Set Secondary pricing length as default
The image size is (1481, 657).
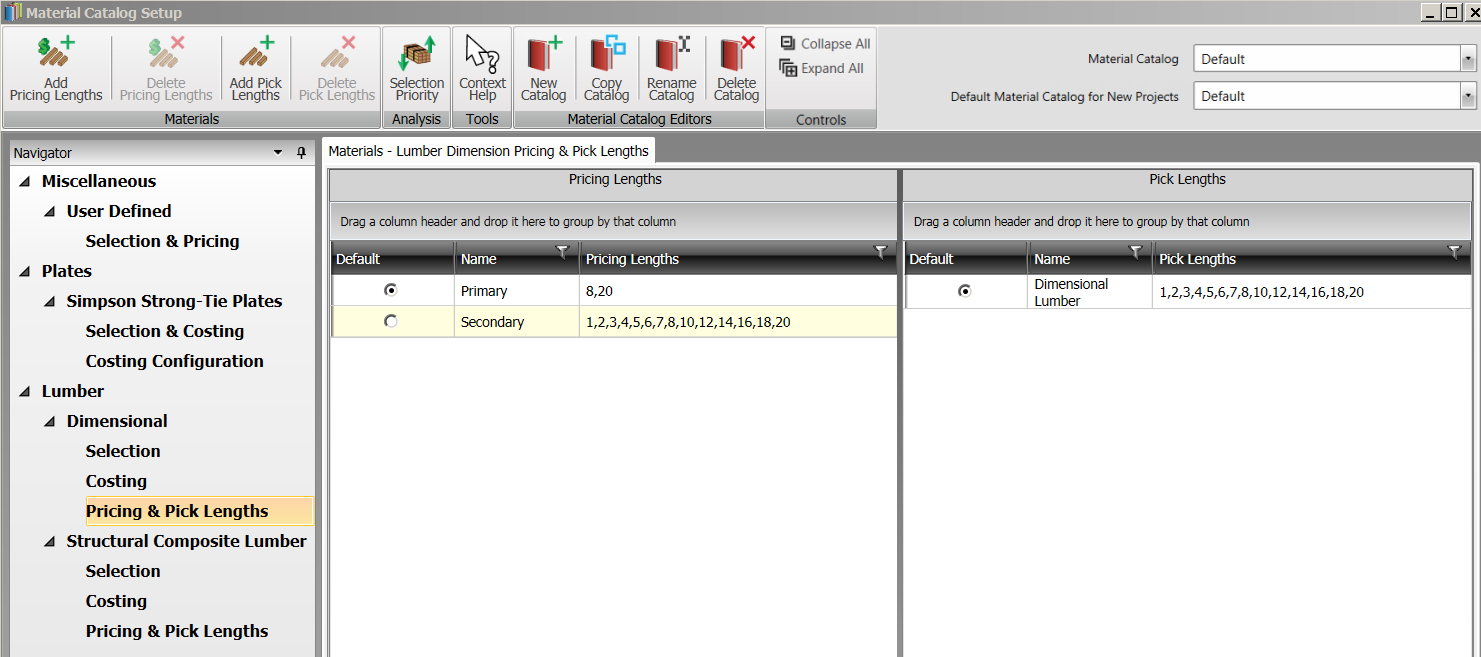click(391, 321)
